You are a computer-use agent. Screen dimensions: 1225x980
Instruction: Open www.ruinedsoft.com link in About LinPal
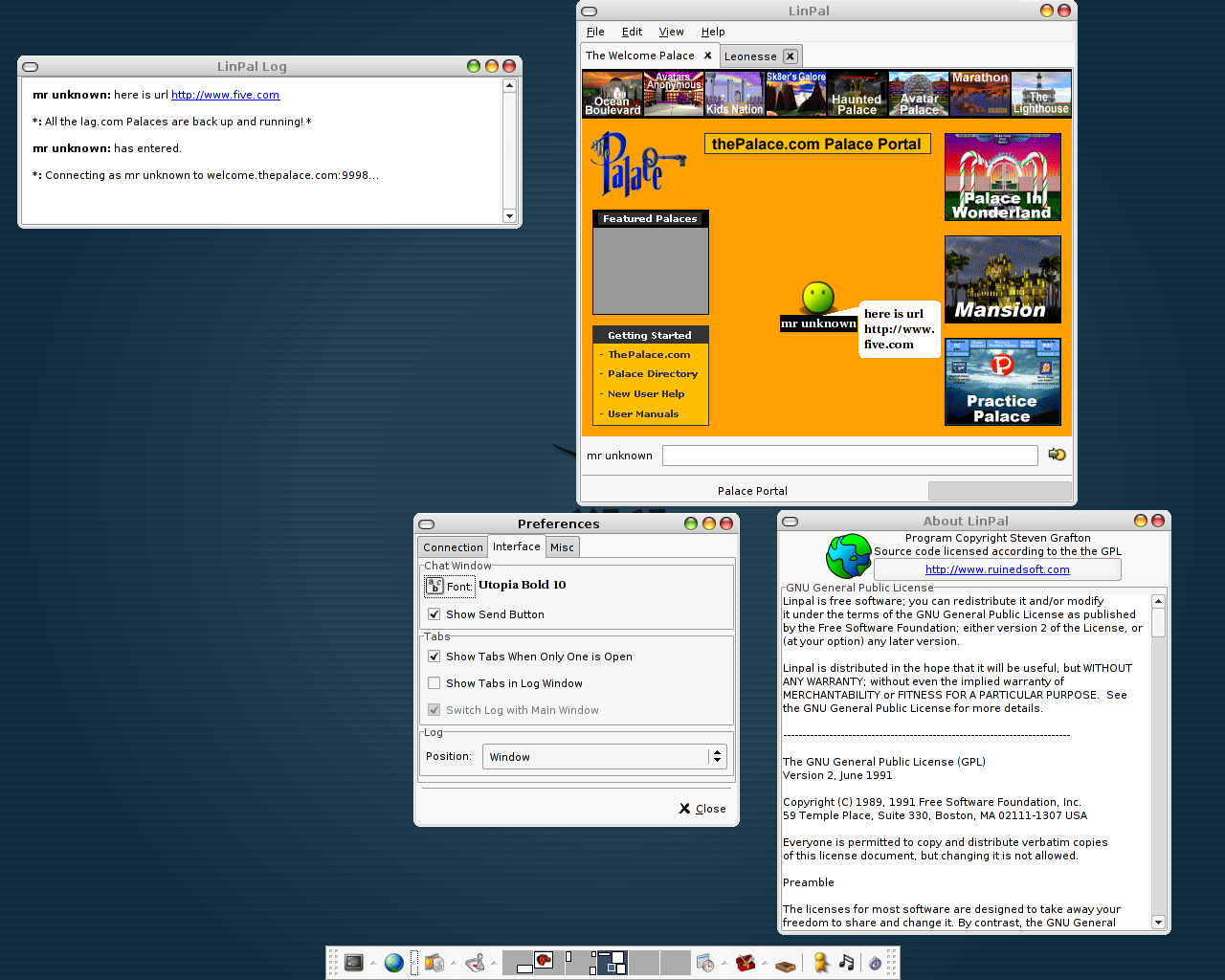tap(997, 569)
